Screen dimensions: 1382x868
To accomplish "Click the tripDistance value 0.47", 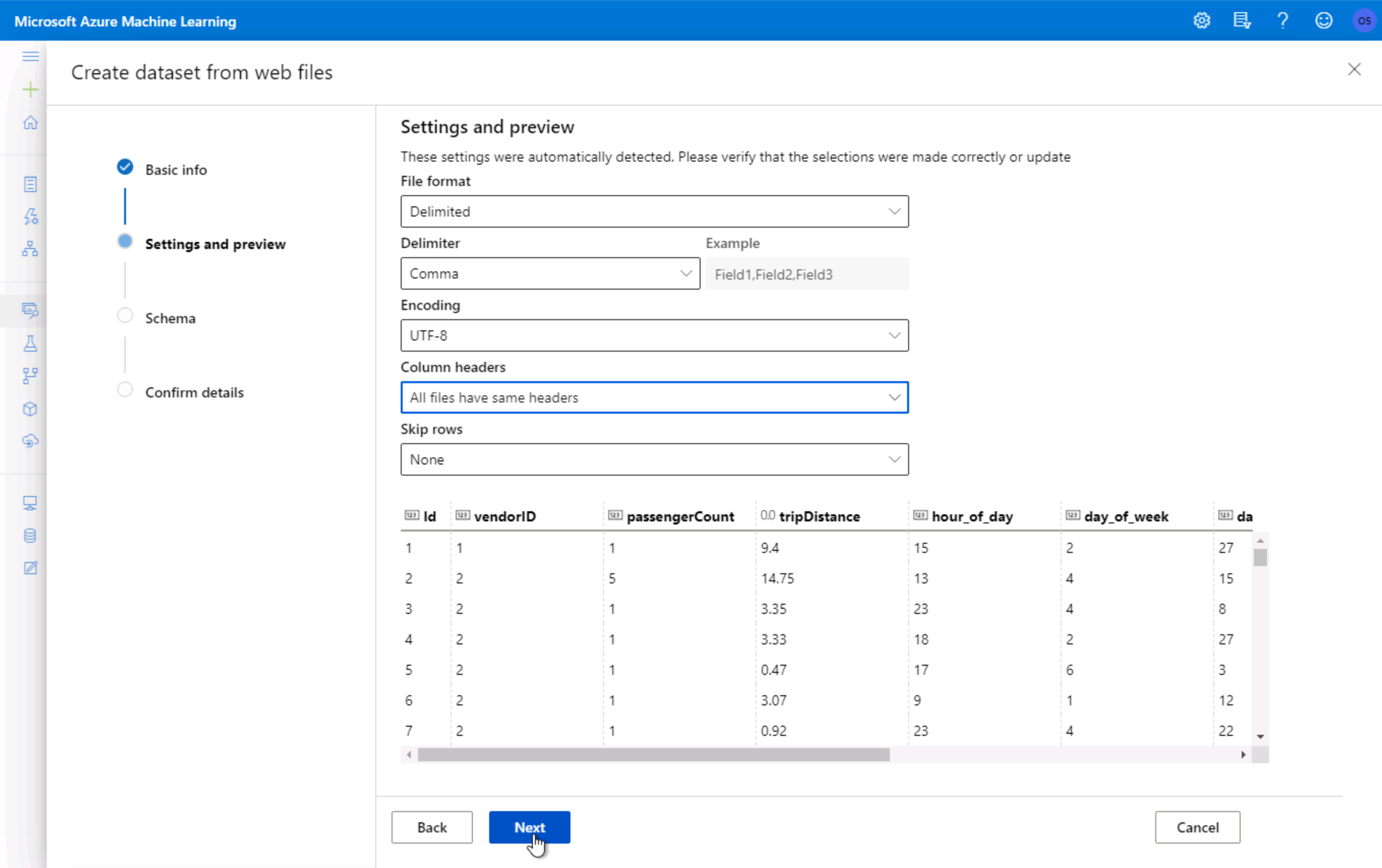I will (774, 669).
